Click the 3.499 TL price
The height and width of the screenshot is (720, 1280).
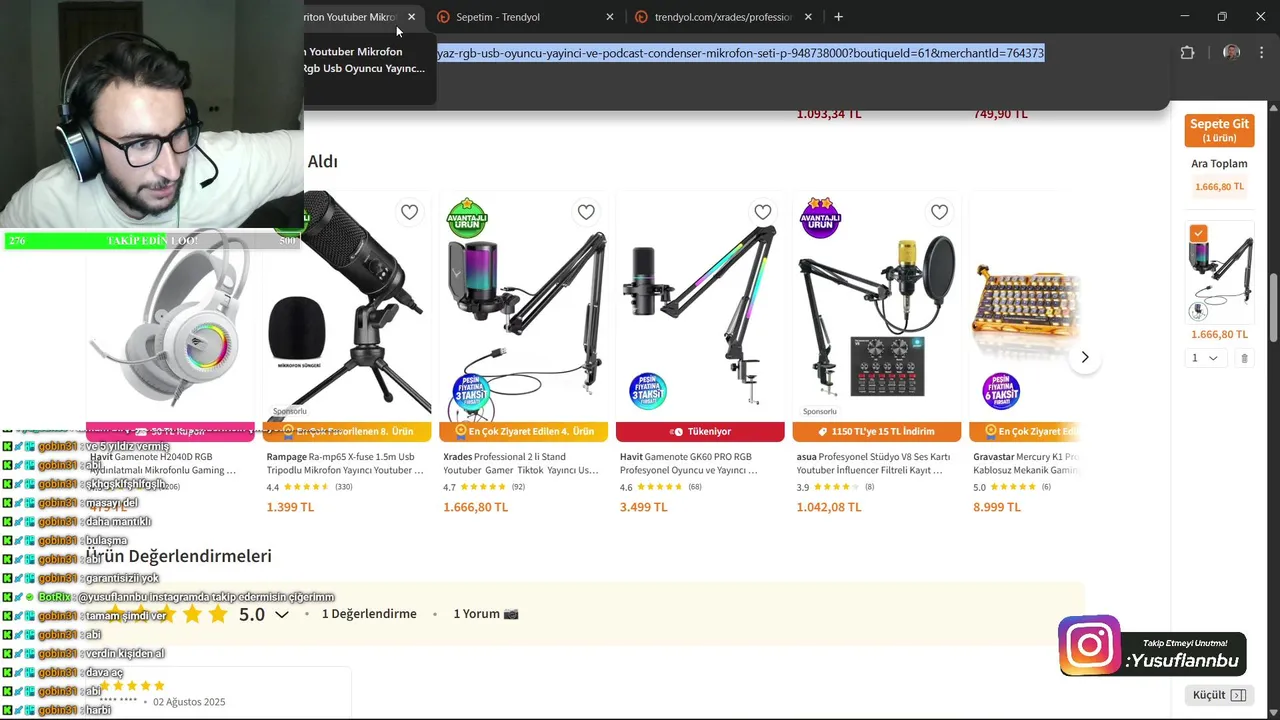[x=644, y=507]
